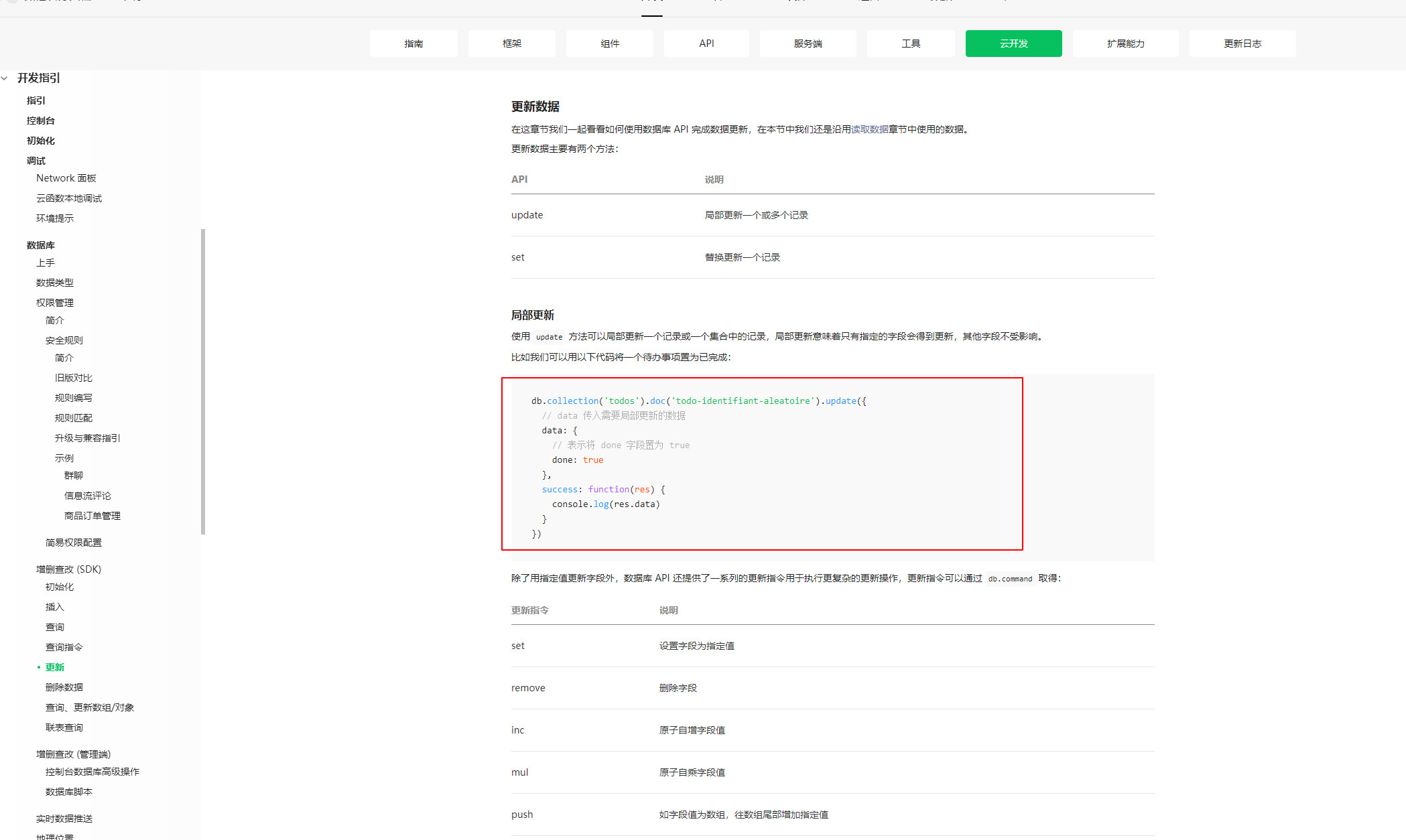Select the 扩展能力 tab
Screen dimensions: 1406x840
point(1125,44)
